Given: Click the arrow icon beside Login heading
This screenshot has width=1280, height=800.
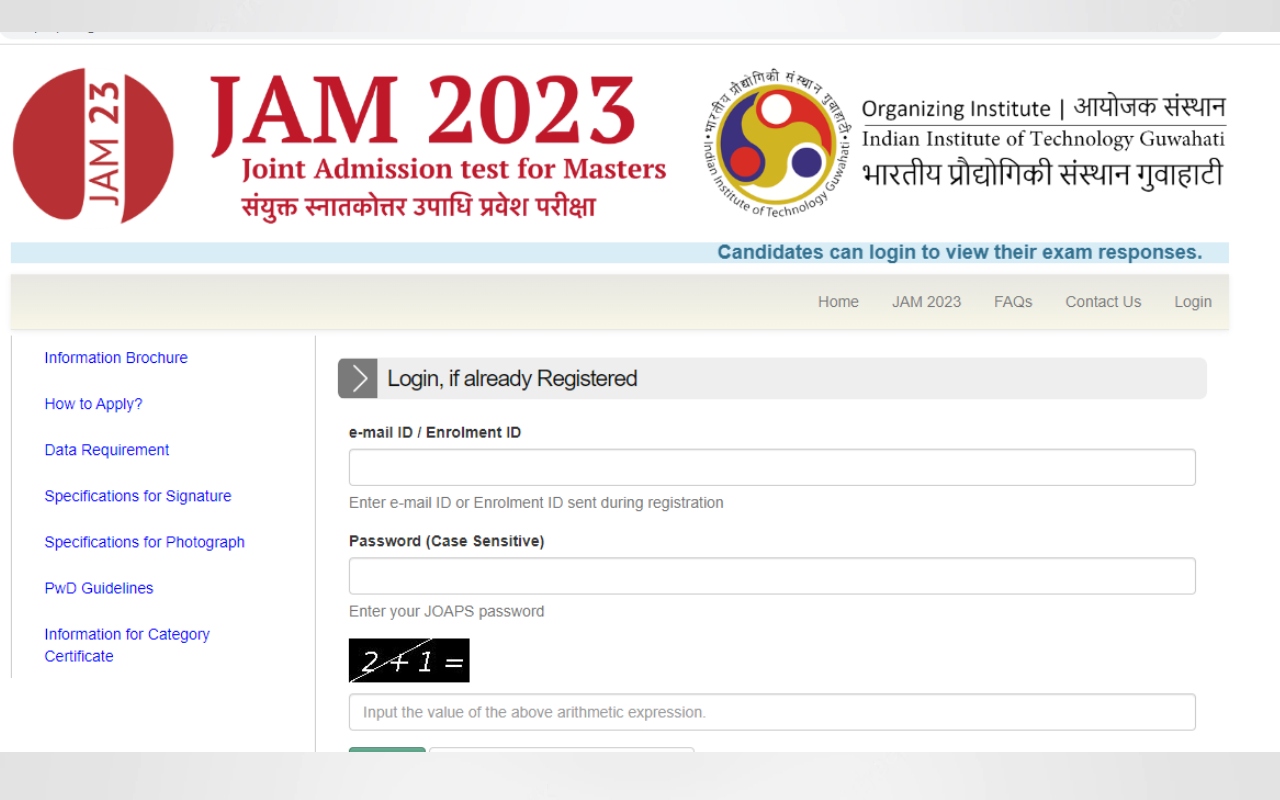Looking at the screenshot, I should point(358,378).
